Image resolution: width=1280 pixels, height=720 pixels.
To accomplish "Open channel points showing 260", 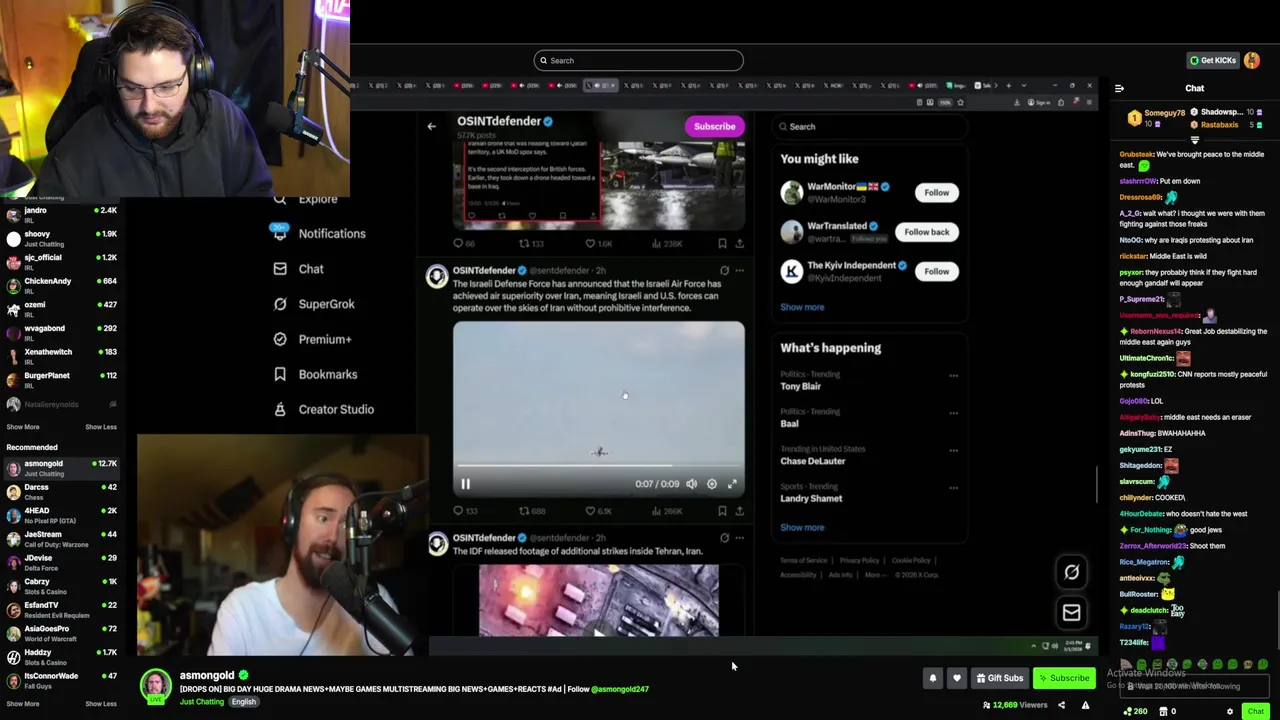I will 1135,711.
